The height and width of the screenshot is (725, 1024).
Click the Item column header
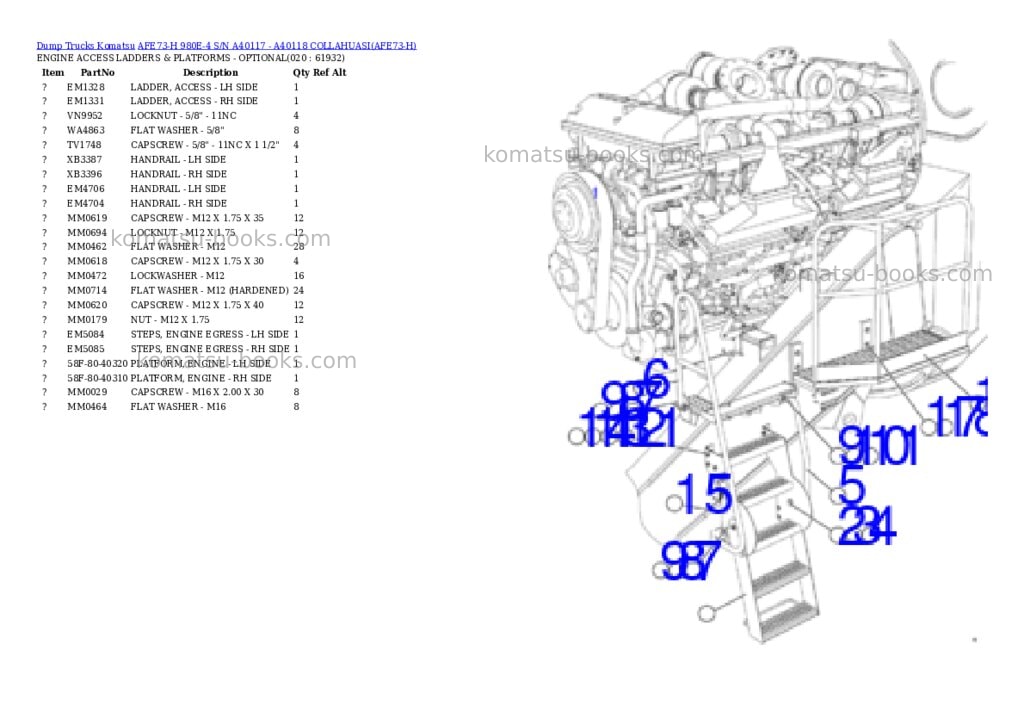coord(53,72)
